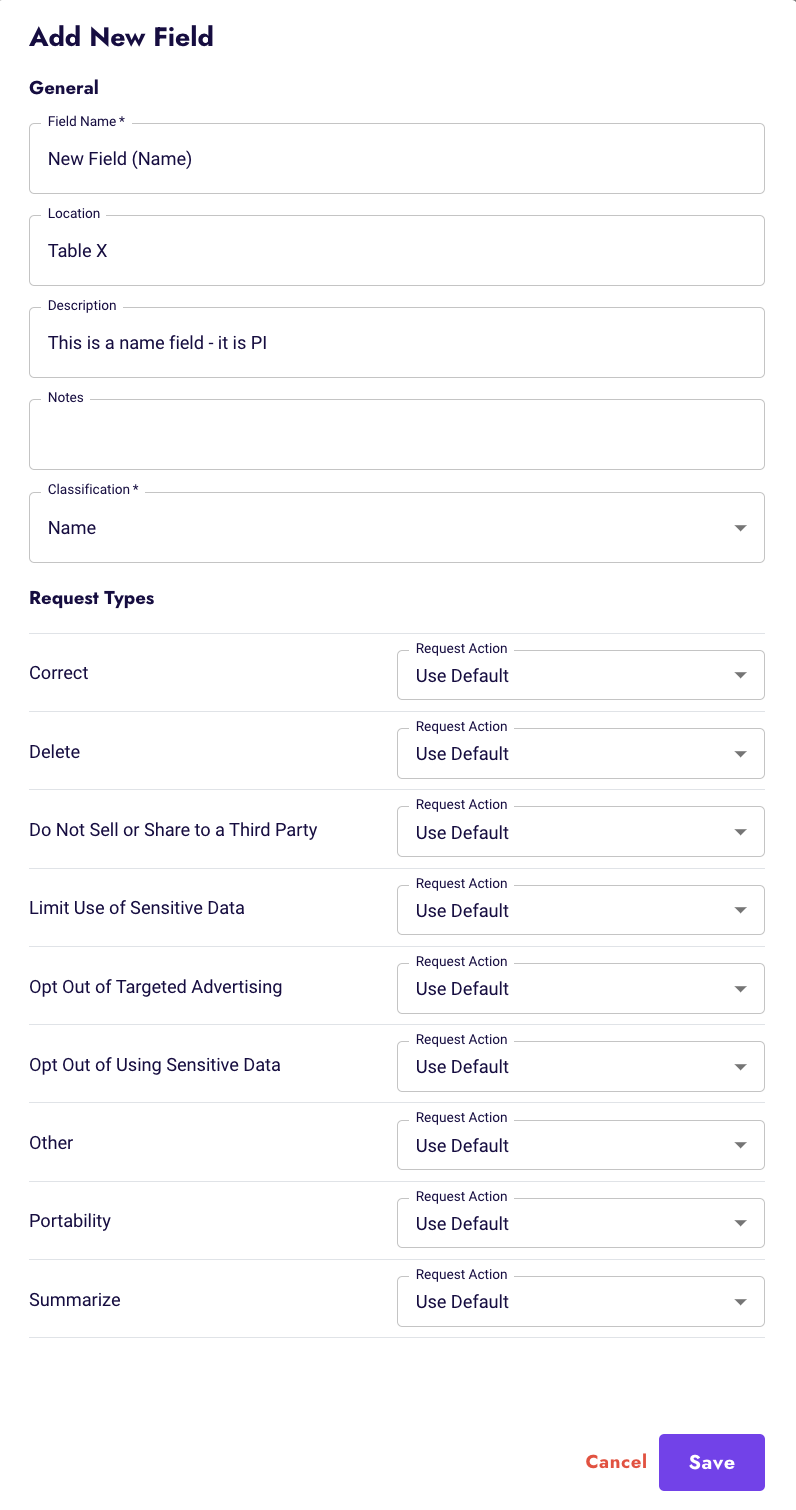Click the Other request type label
The height and width of the screenshot is (1510, 796).
(51, 1143)
